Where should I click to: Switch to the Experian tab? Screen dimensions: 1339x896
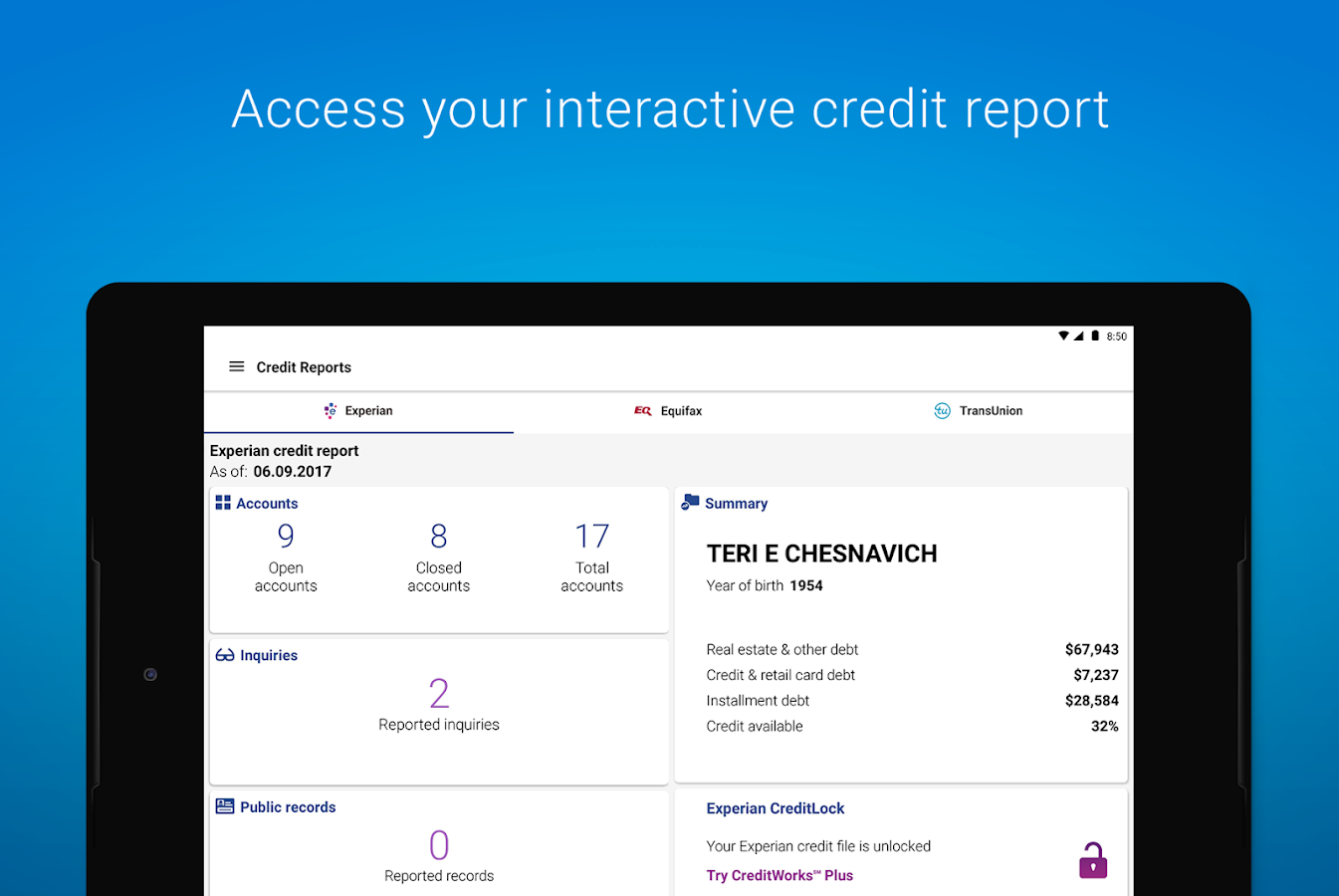tap(358, 411)
